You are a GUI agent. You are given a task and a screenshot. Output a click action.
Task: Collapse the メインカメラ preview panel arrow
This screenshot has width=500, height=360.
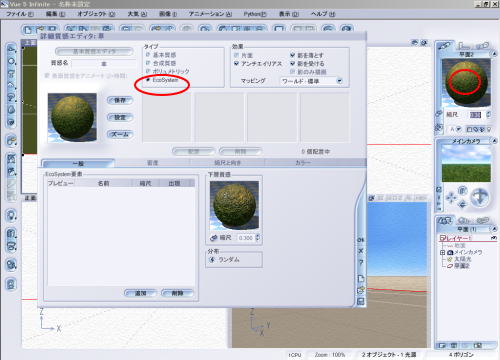coord(494,141)
